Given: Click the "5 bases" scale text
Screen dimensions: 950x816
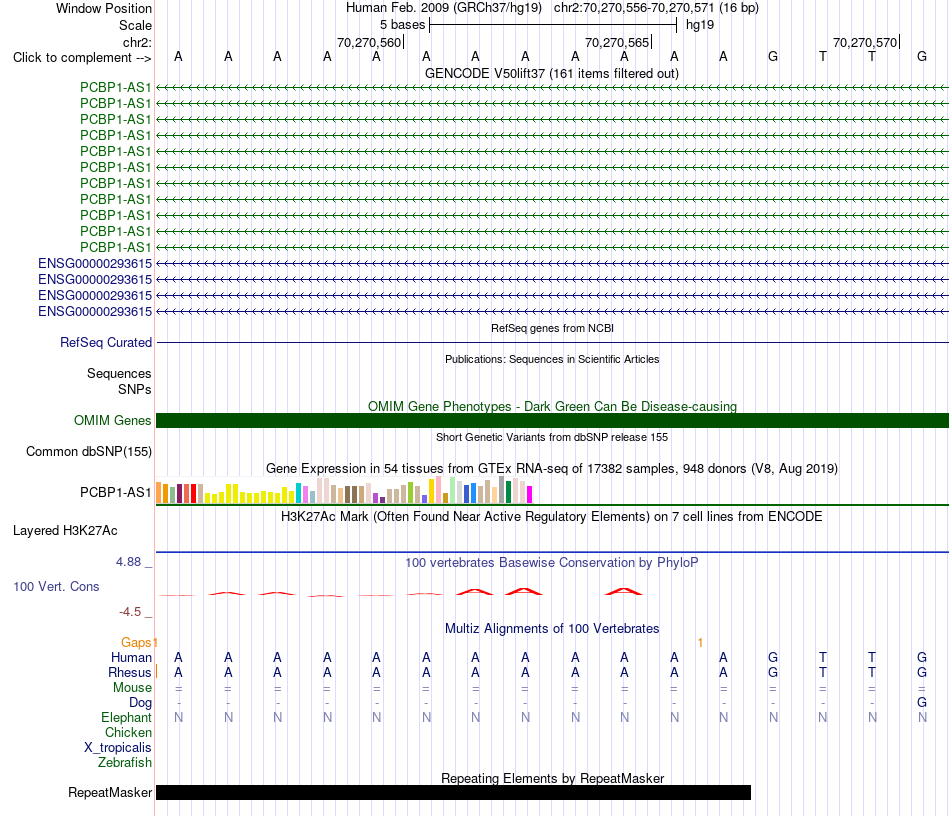Looking at the screenshot, I should click(402, 25).
